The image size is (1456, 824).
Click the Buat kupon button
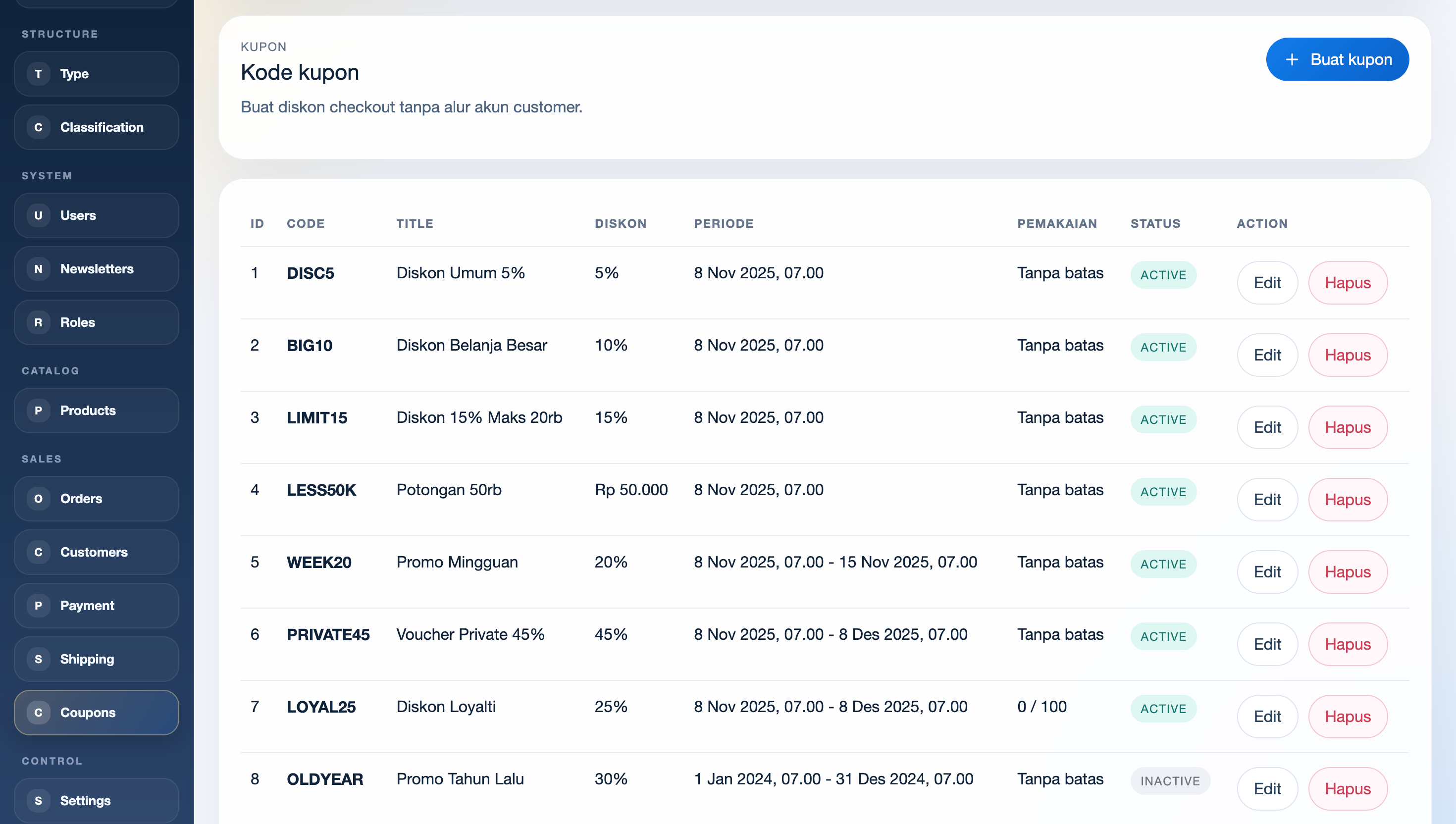click(1337, 59)
